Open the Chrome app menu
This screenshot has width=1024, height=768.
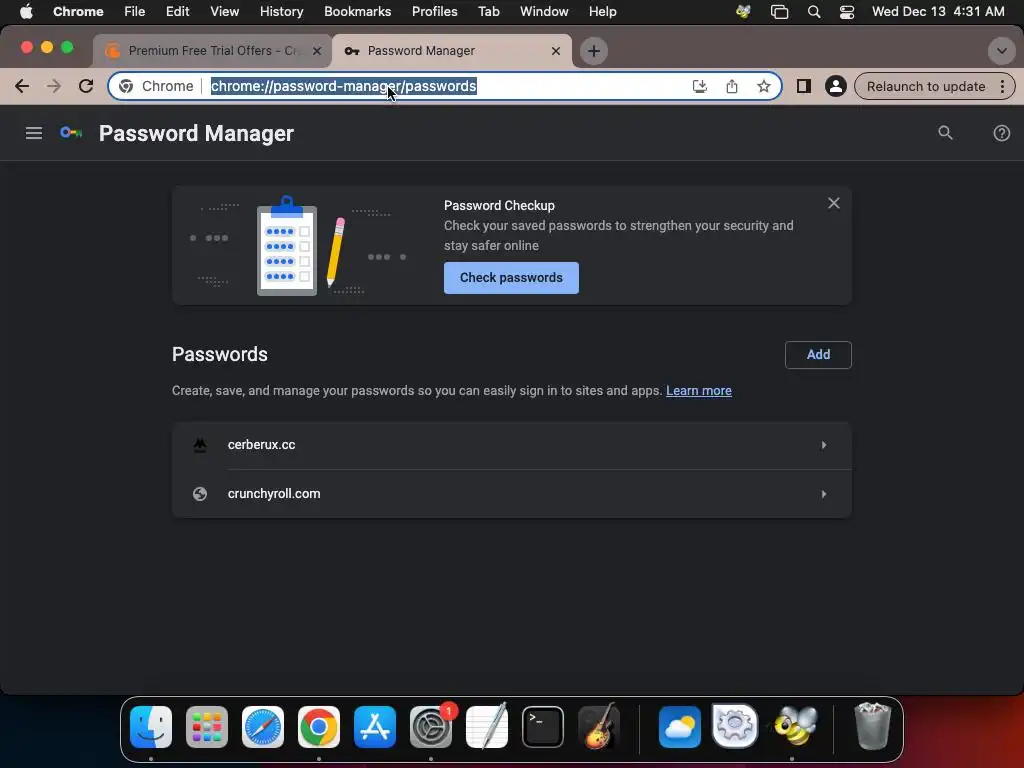(78, 11)
